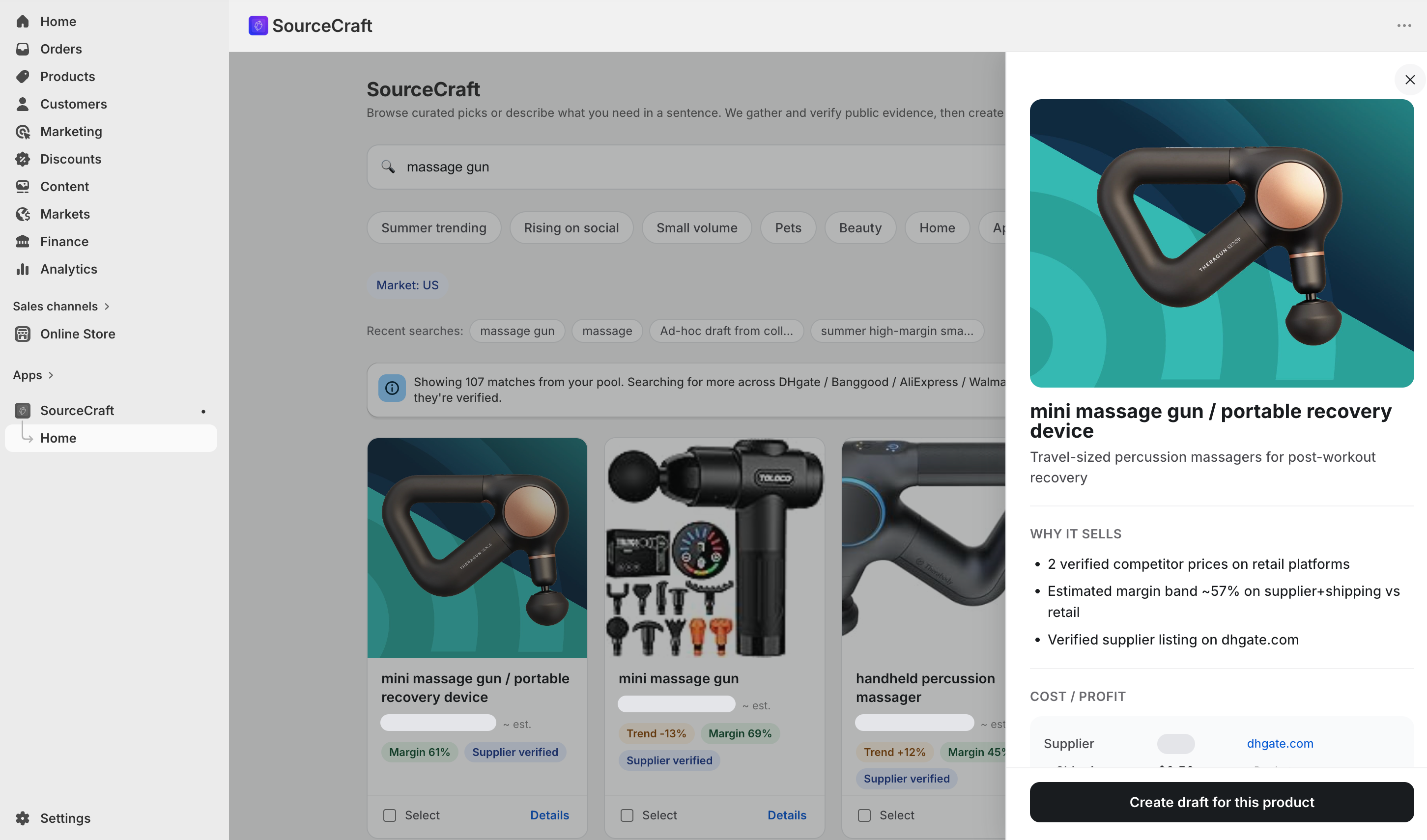This screenshot has width=1427, height=840.
Task: Click the handheld percussion massager thumbnail
Action: 924,547
